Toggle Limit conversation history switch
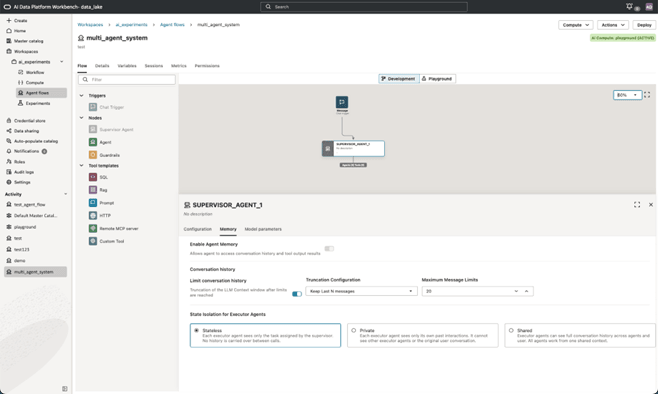Screen dimensions: 658x394 tap(297, 294)
